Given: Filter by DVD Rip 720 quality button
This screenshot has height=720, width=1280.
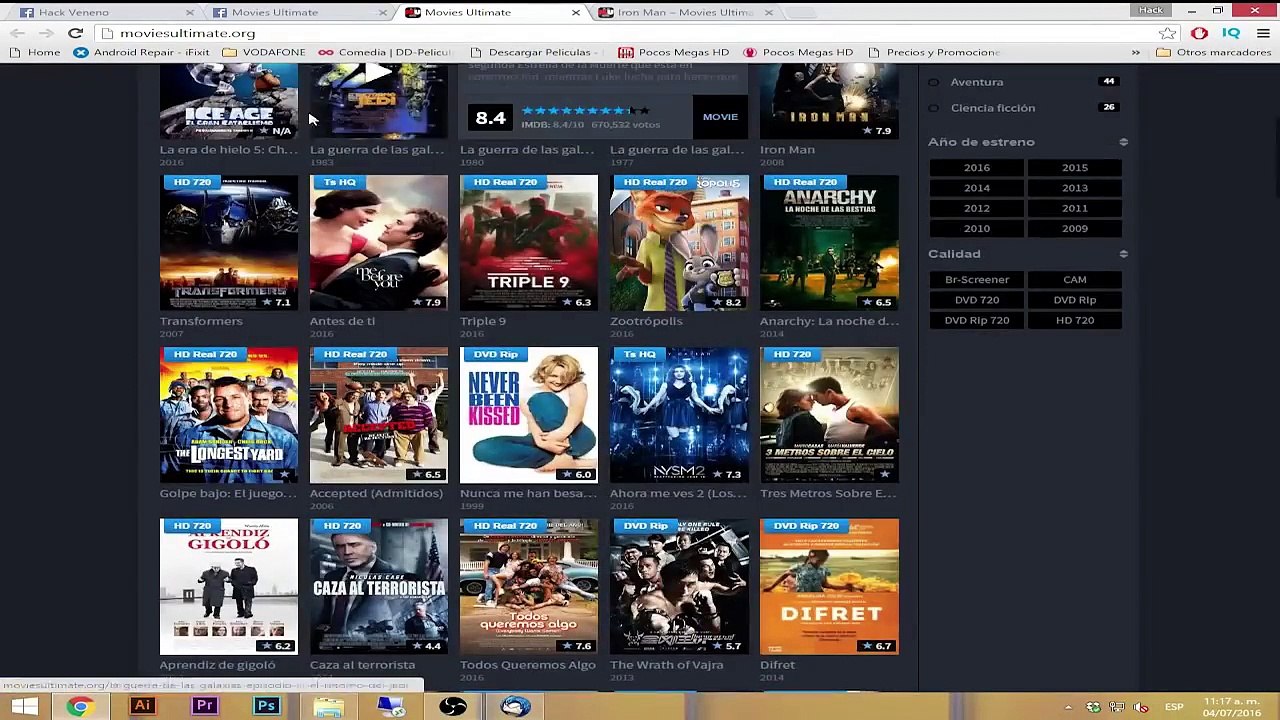Looking at the screenshot, I should 977,320.
